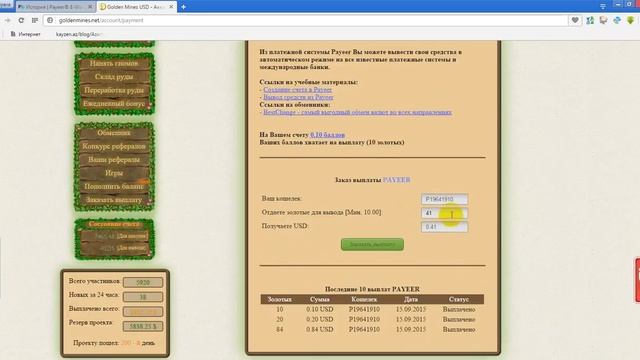Click the 0.10 USD amount in the payouts table

[x=320, y=309]
